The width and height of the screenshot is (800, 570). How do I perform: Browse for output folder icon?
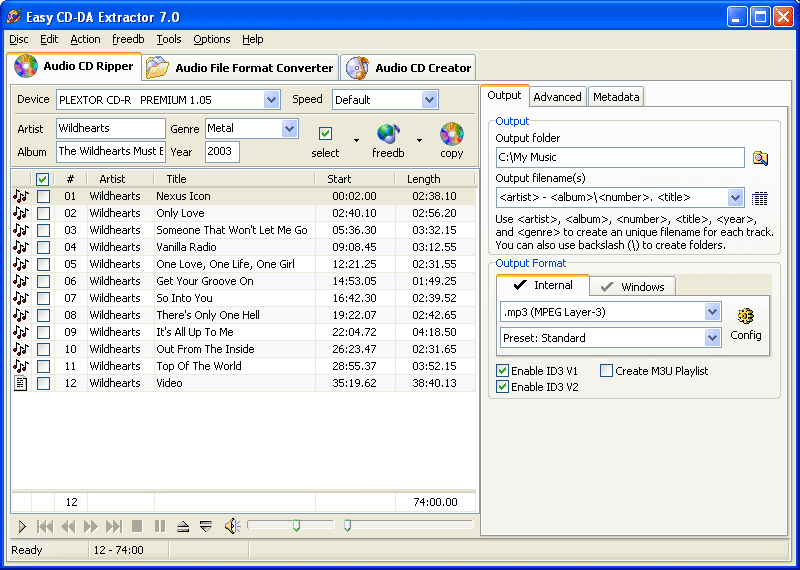[760, 158]
